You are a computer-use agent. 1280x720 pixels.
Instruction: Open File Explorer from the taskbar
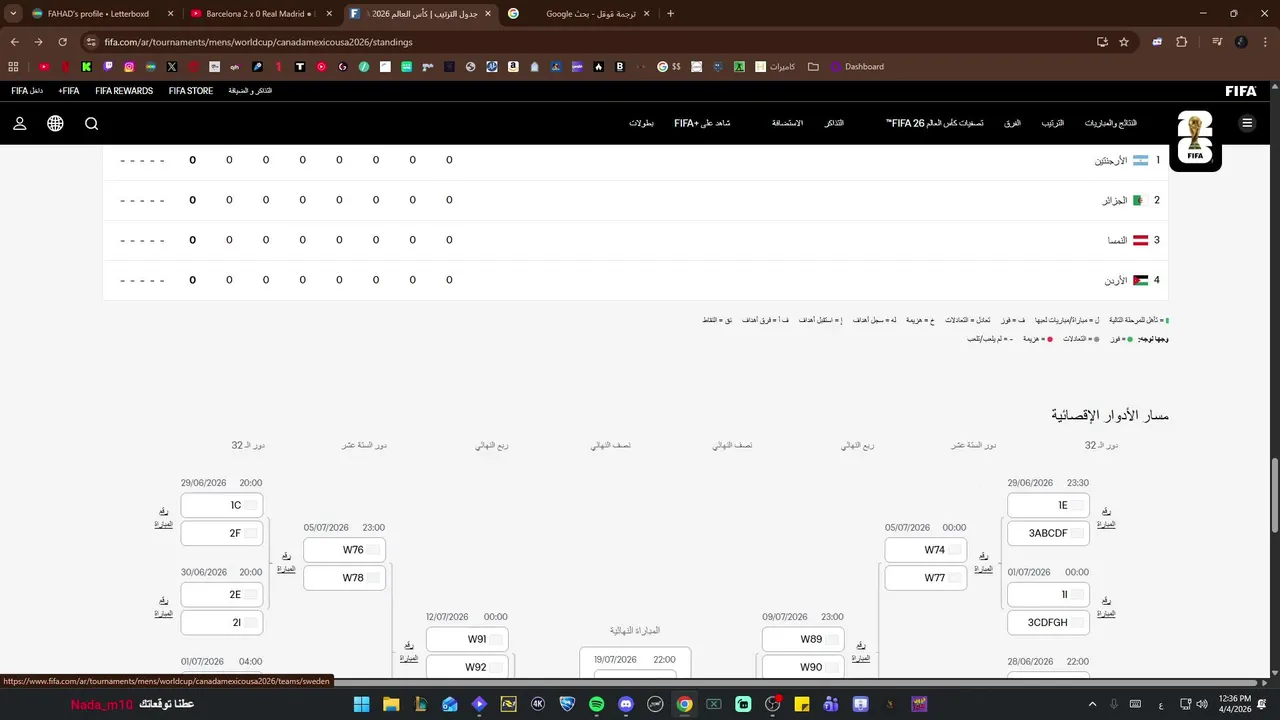click(391, 704)
